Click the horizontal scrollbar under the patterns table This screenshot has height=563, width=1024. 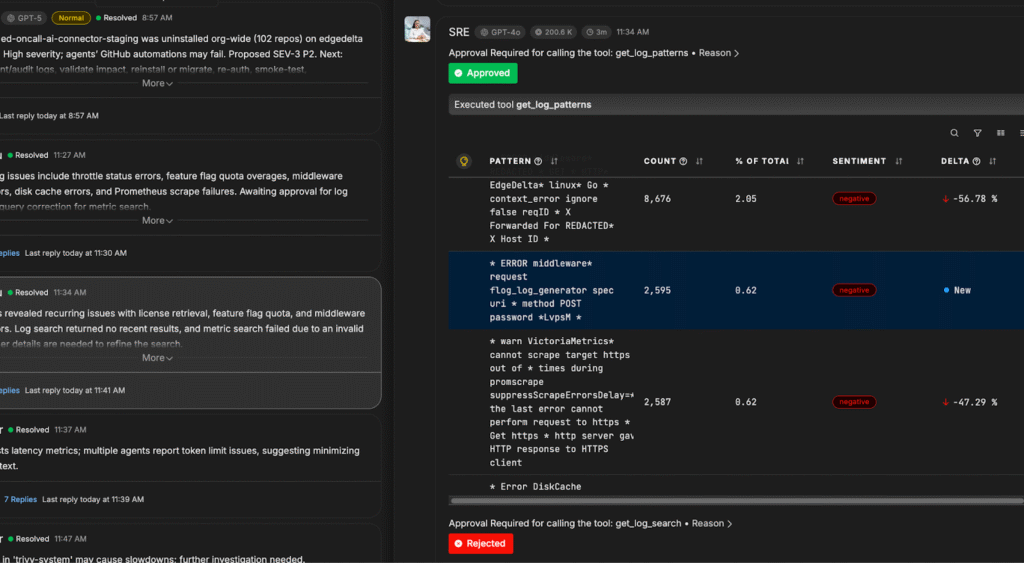pos(700,500)
